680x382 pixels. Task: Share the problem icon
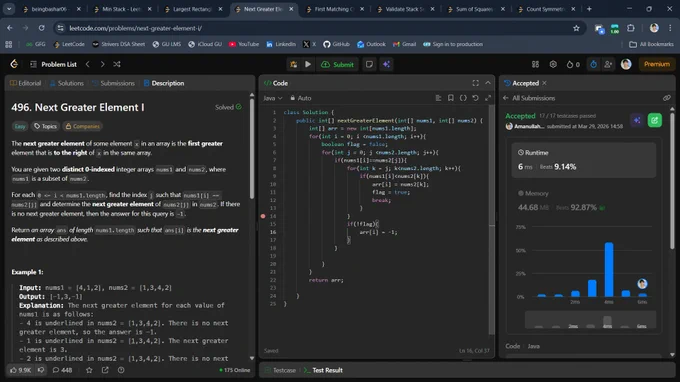click(x=105, y=370)
